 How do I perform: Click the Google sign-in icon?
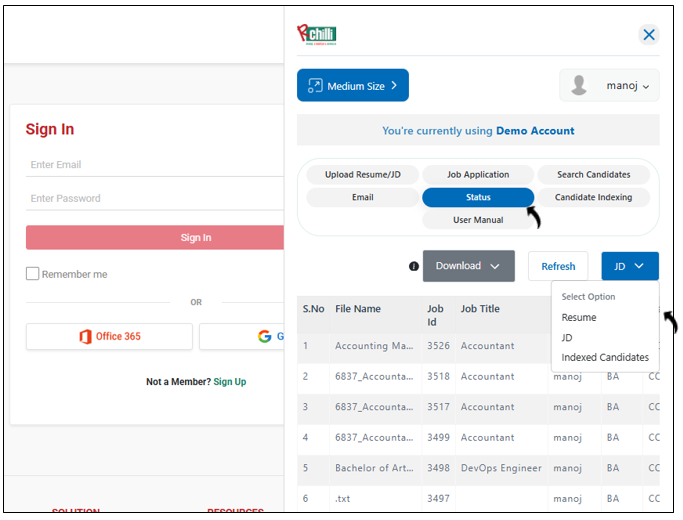264,337
